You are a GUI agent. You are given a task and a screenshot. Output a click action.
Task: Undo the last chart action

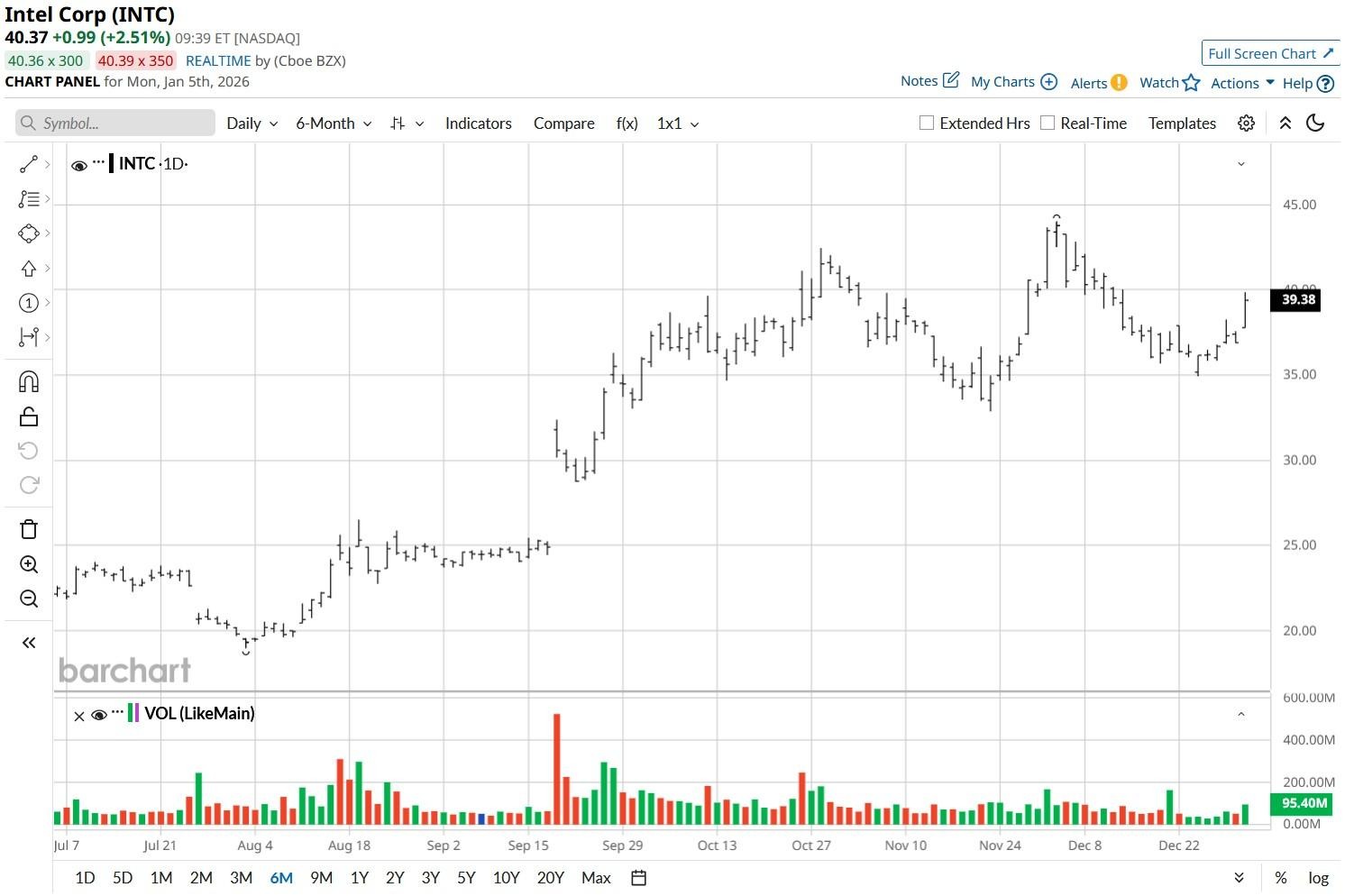click(28, 451)
